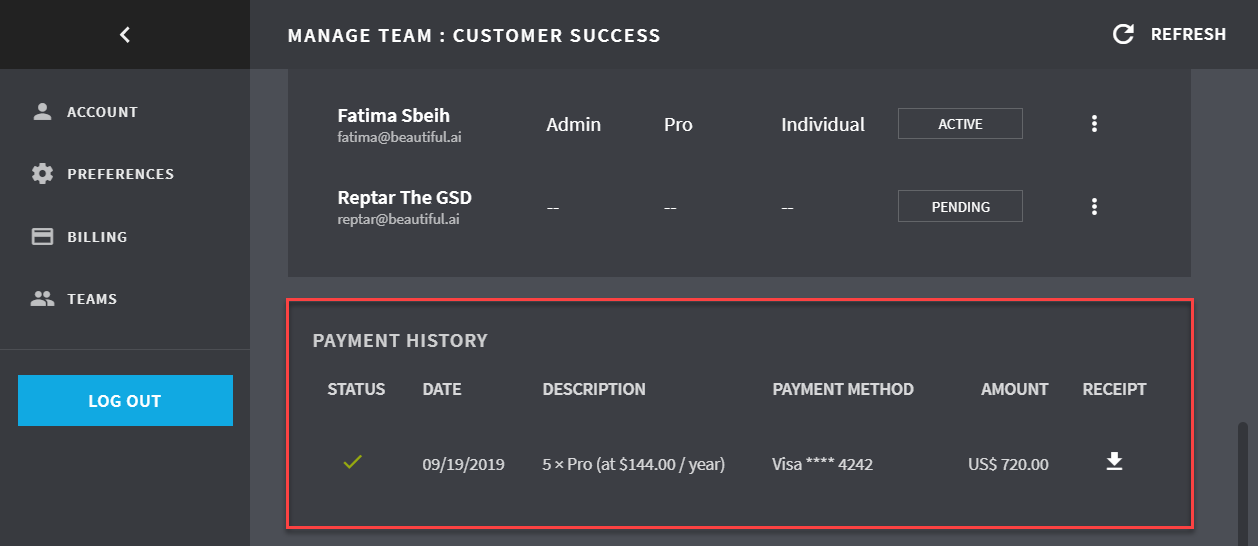Viewport: 1258px width, 546px height.
Task: Open options menu for Reptar The GSD
Action: pos(1094,207)
